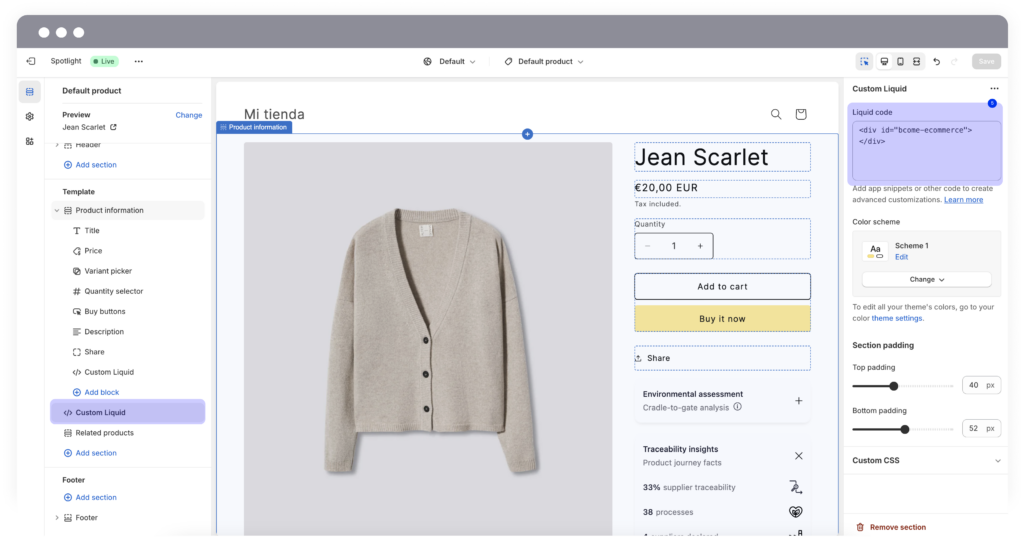Click the redo arrow icon
This screenshot has height=538, width=1024.
954,61
